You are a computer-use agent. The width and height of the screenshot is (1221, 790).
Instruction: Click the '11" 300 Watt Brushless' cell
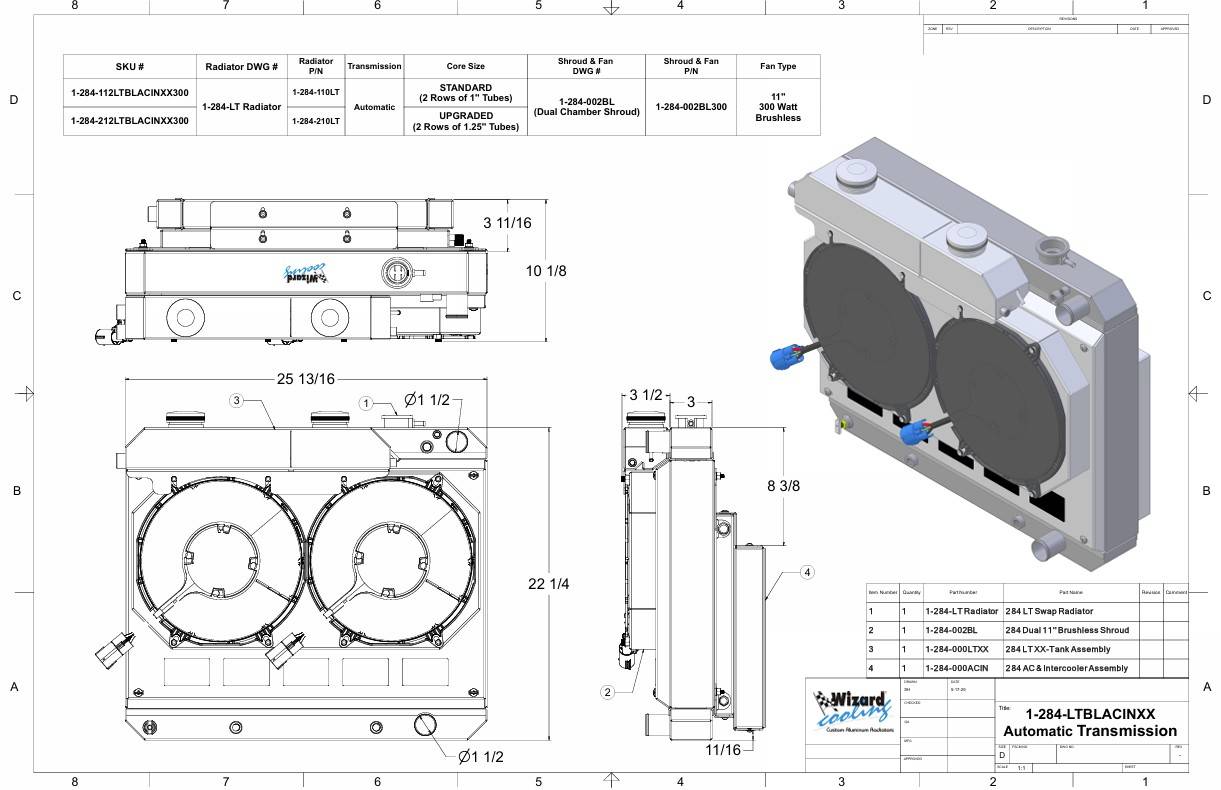778,107
